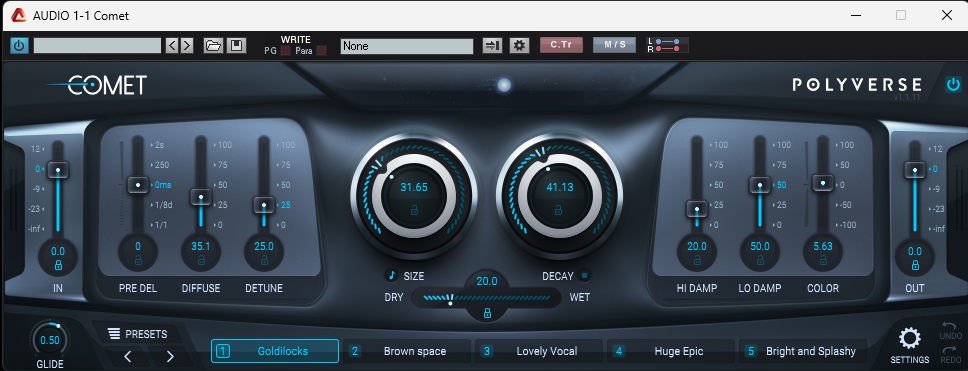The height and width of the screenshot is (371, 968).
Task: Click the L R channel routing icon
Action: 667,45
